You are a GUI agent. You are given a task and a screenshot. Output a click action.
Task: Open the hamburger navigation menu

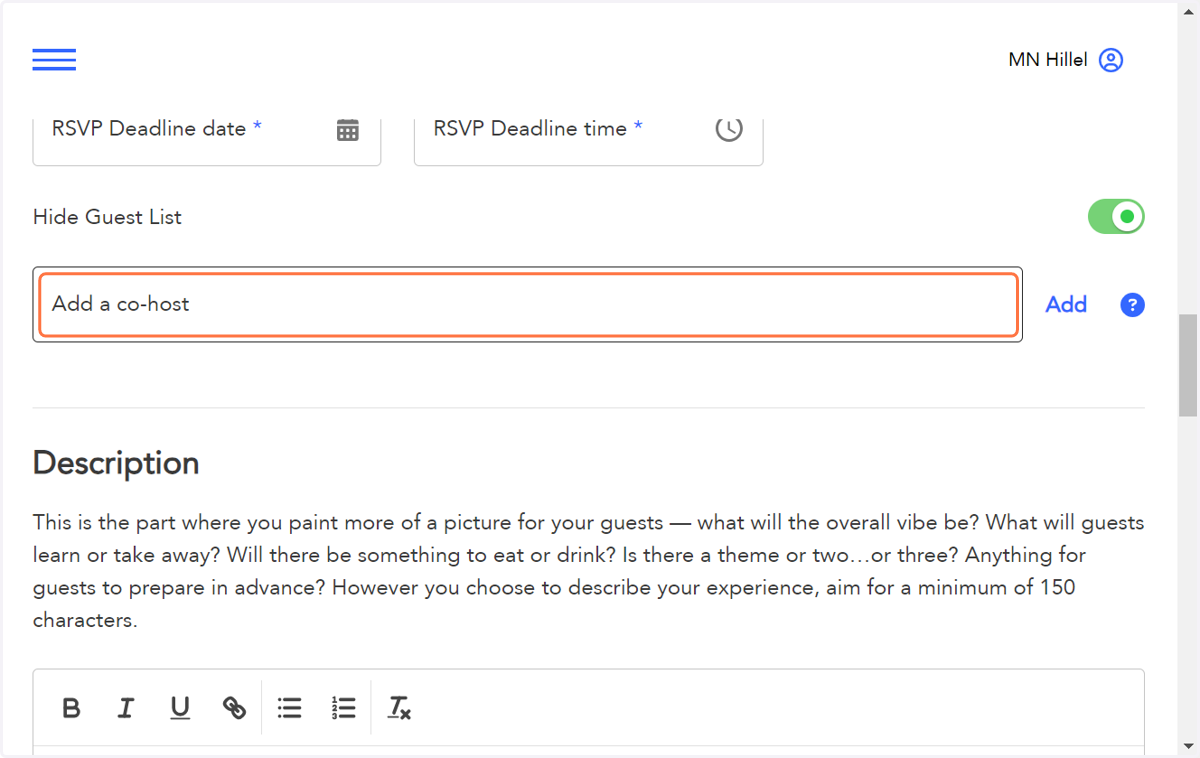tap(54, 60)
